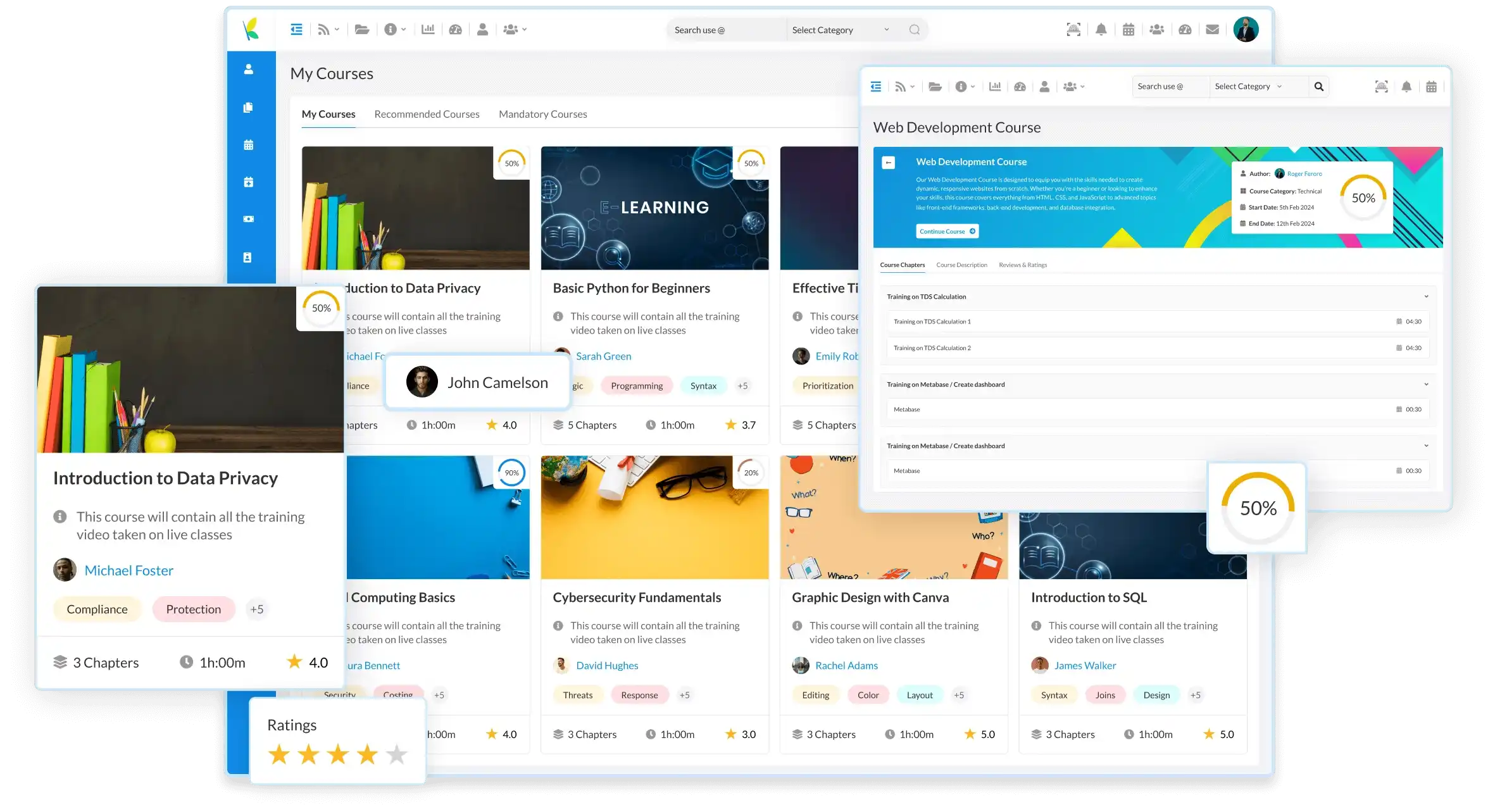Viewport: 1495px width, 812px height.
Task: Open author James Walker link
Action: click(x=1085, y=666)
